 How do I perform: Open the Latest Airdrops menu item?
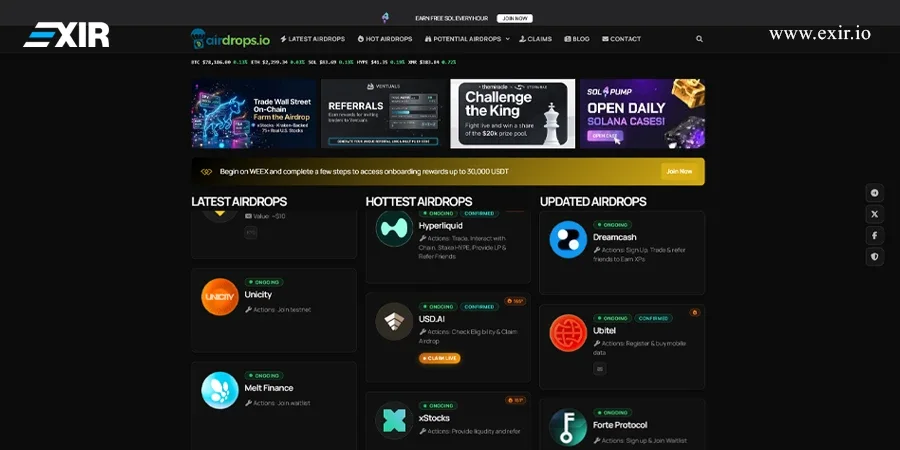tap(313, 39)
